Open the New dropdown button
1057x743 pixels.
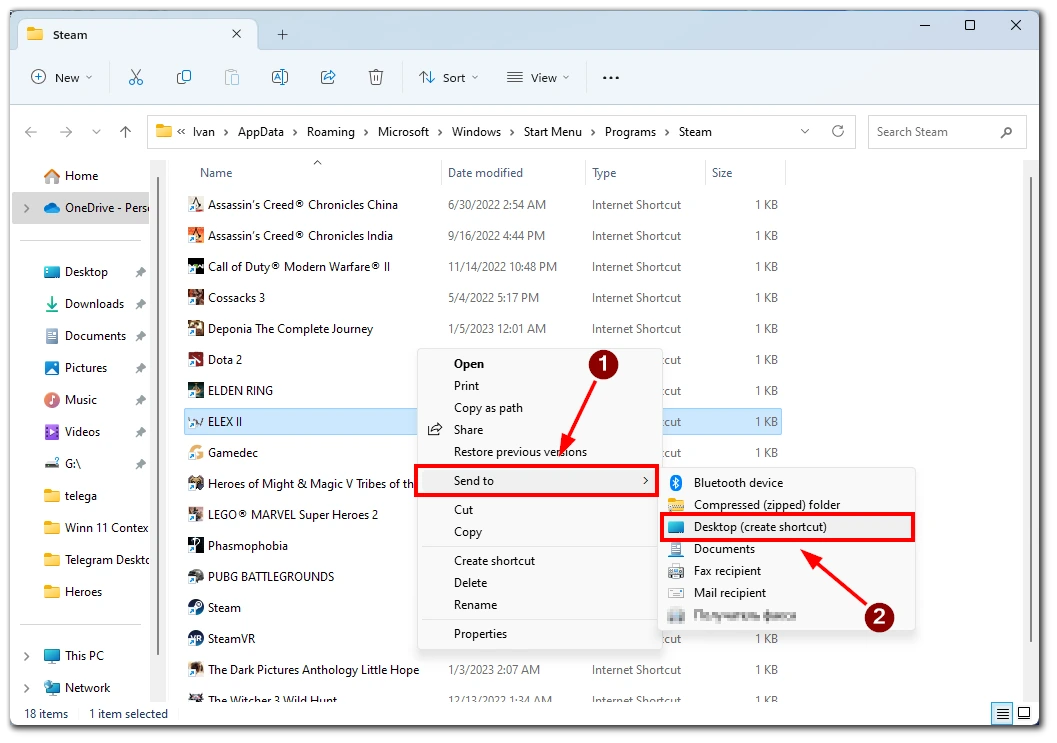pyautogui.click(x=62, y=78)
